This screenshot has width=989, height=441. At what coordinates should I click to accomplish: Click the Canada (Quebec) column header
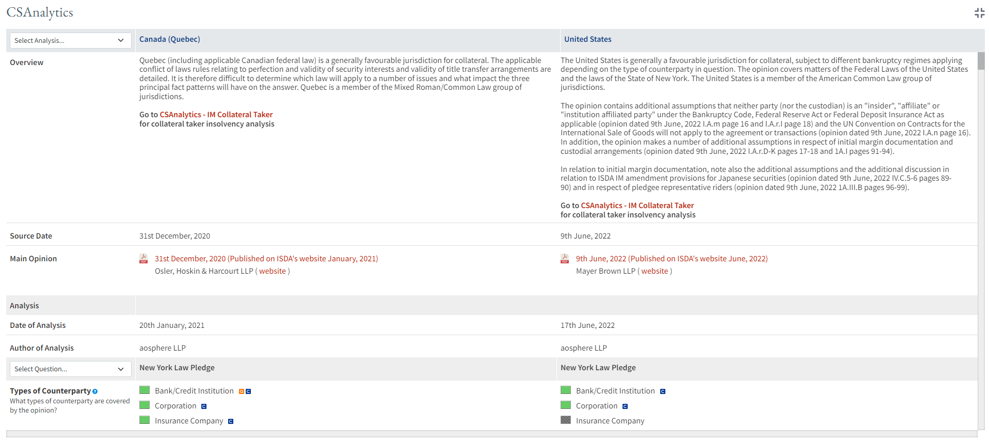point(169,40)
